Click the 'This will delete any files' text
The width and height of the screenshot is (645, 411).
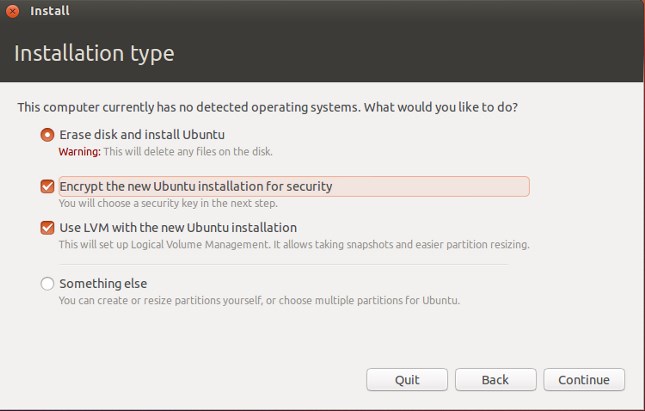pos(188,151)
